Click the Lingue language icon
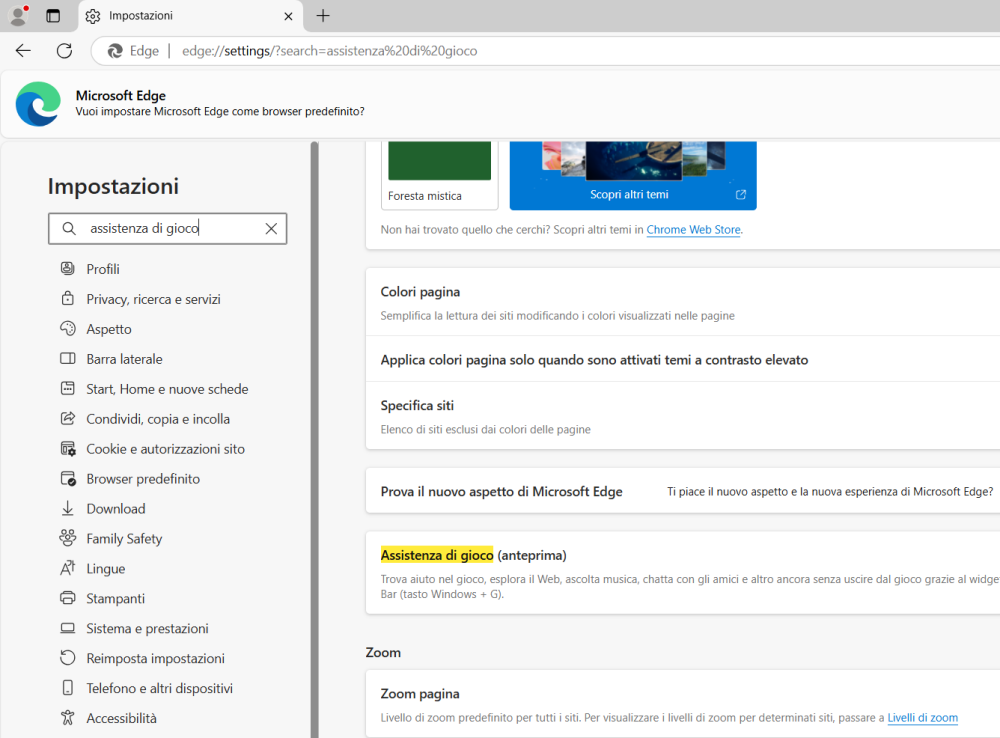The image size is (1000, 738). tap(68, 568)
